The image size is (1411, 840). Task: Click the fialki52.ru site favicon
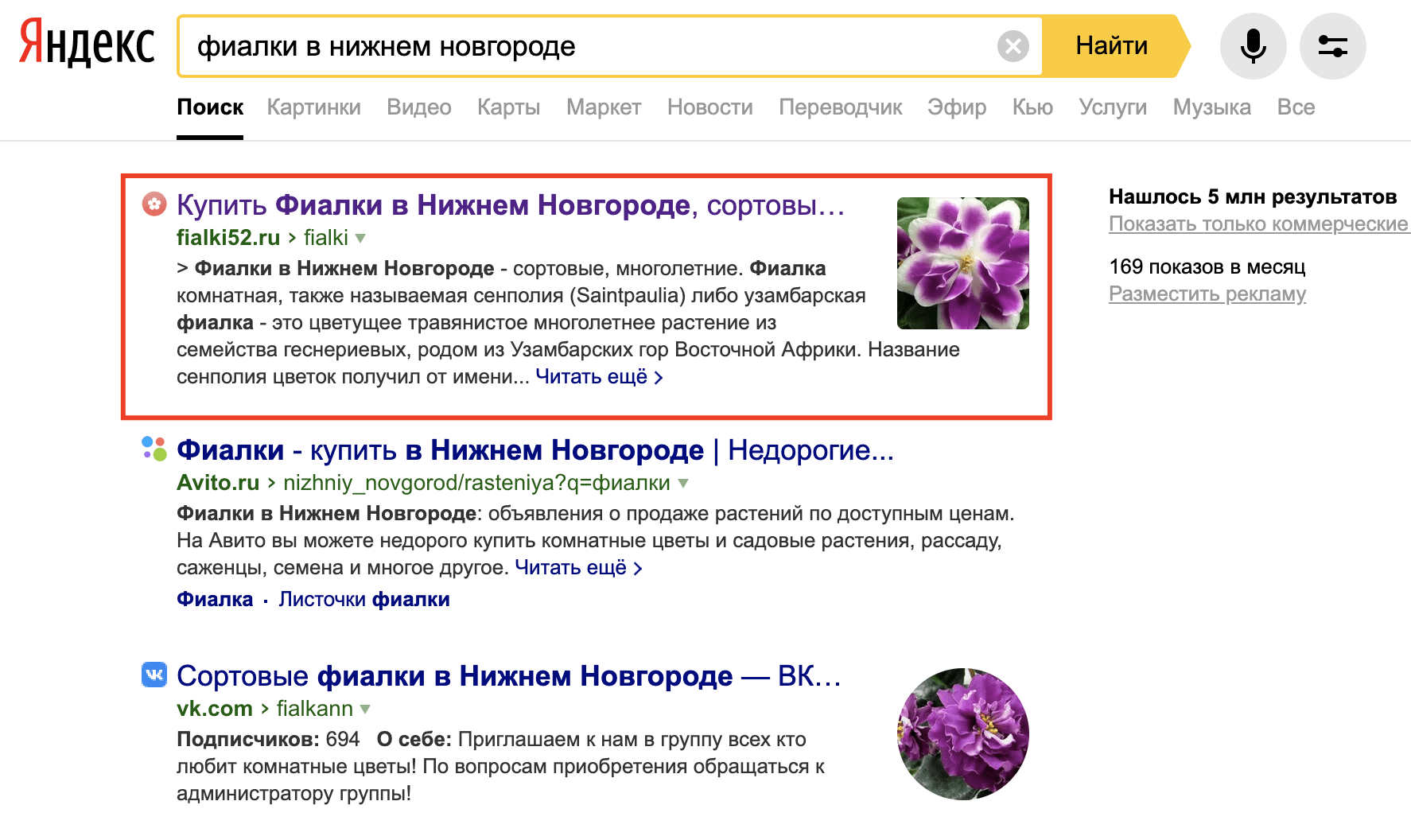(x=154, y=204)
